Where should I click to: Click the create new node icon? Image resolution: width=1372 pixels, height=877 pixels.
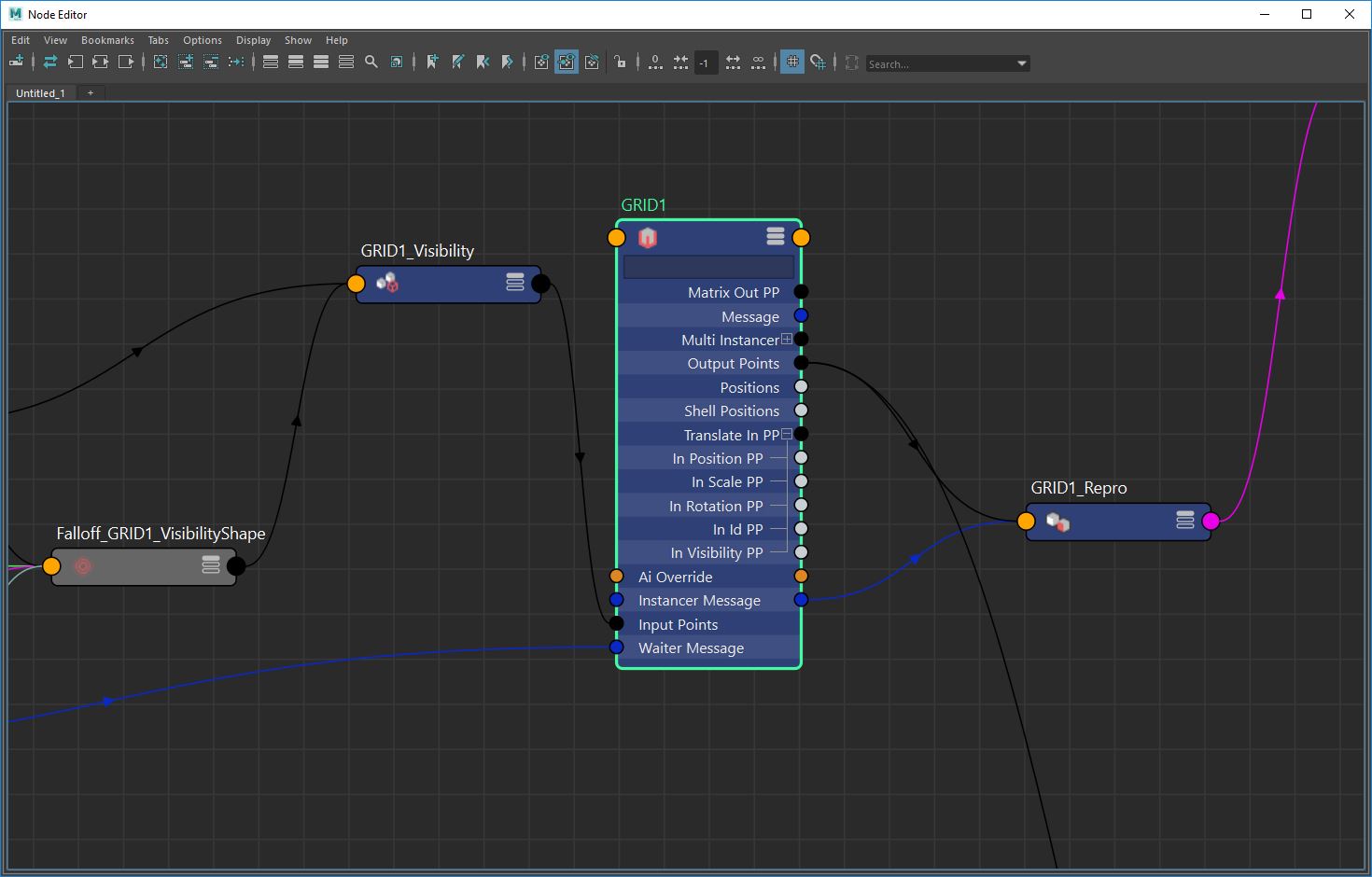pos(16,63)
